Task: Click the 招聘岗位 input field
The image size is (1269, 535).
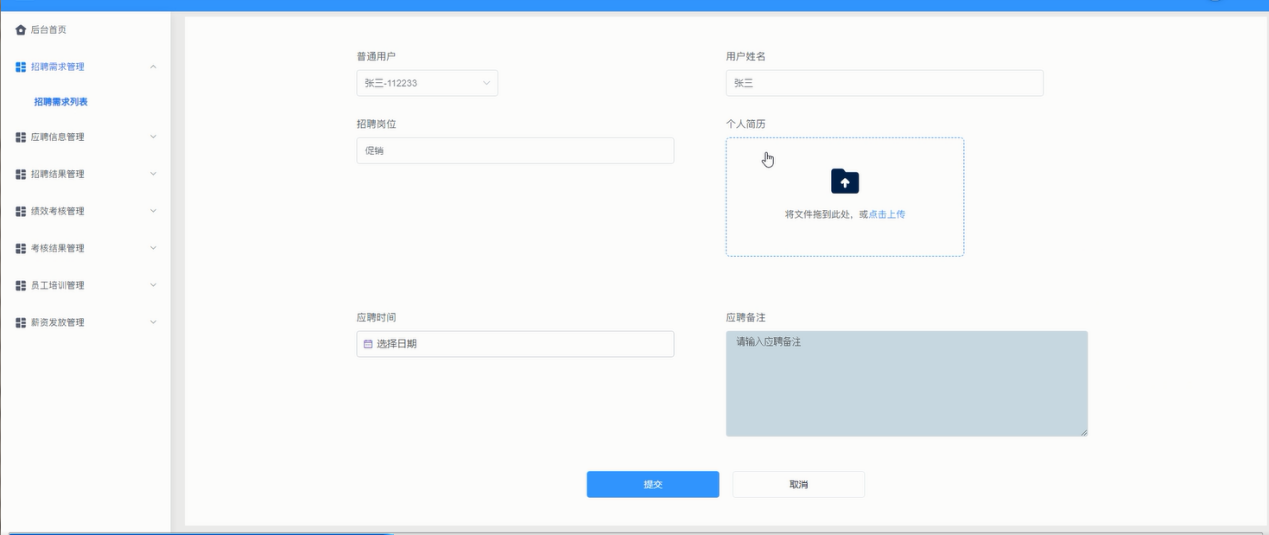Action: [x=515, y=150]
